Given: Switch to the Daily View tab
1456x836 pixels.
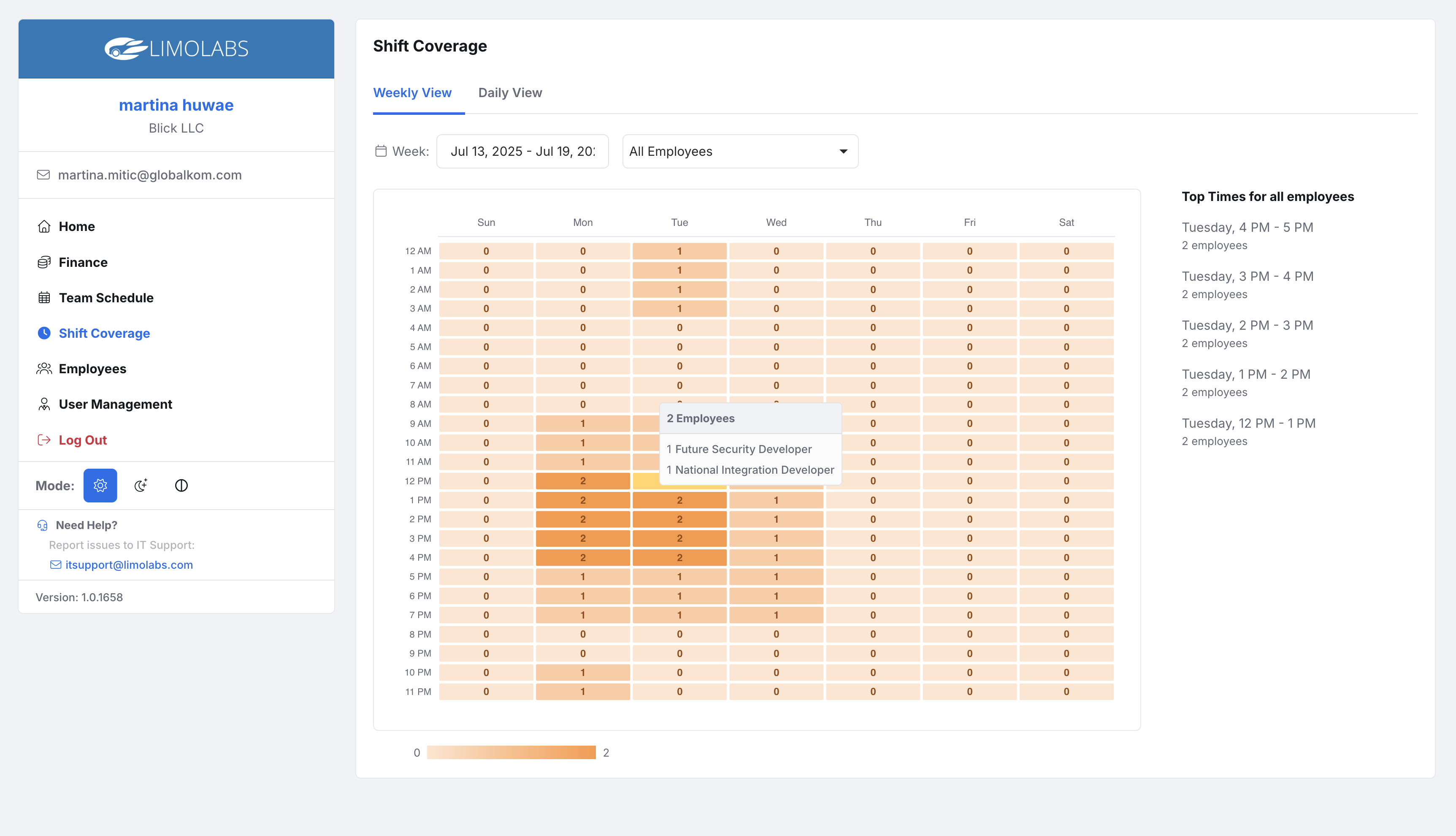Looking at the screenshot, I should pos(510,92).
